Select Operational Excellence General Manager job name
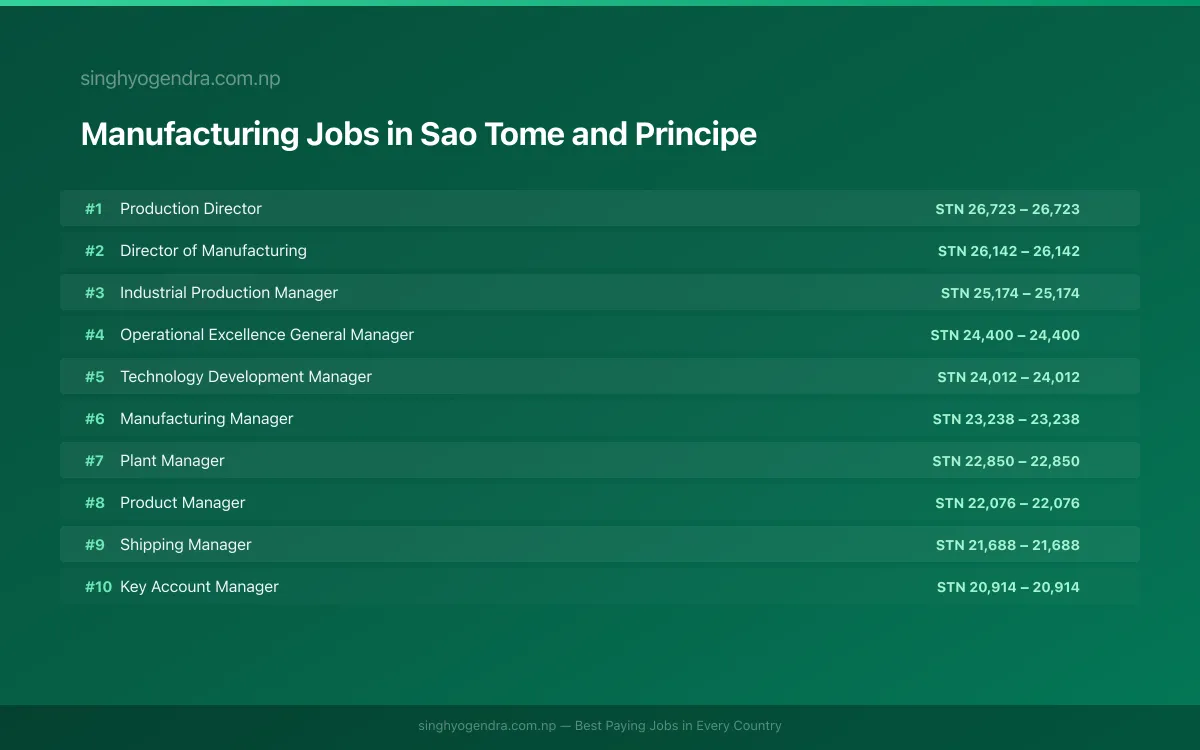 click(x=267, y=335)
